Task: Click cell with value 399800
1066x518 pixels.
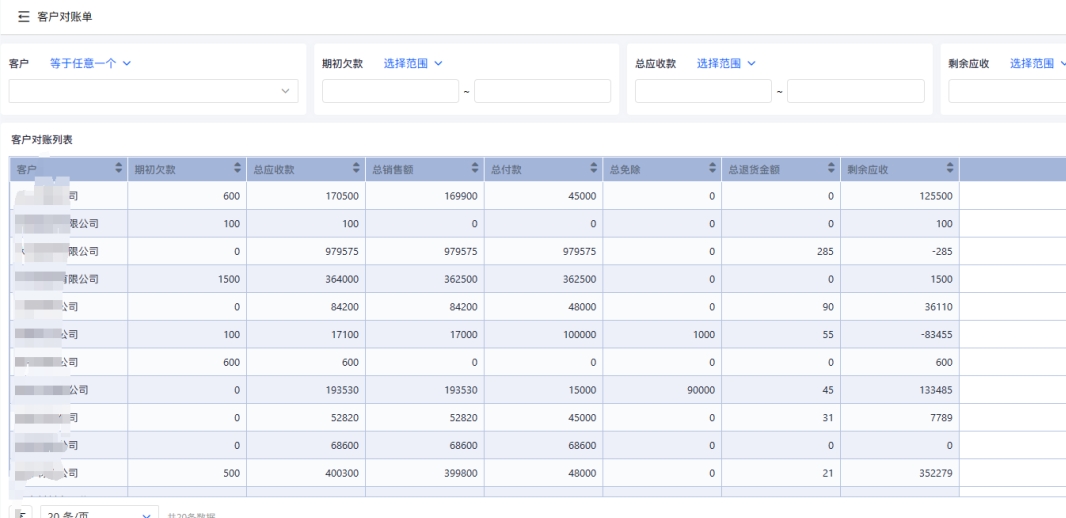Action: 424,473
